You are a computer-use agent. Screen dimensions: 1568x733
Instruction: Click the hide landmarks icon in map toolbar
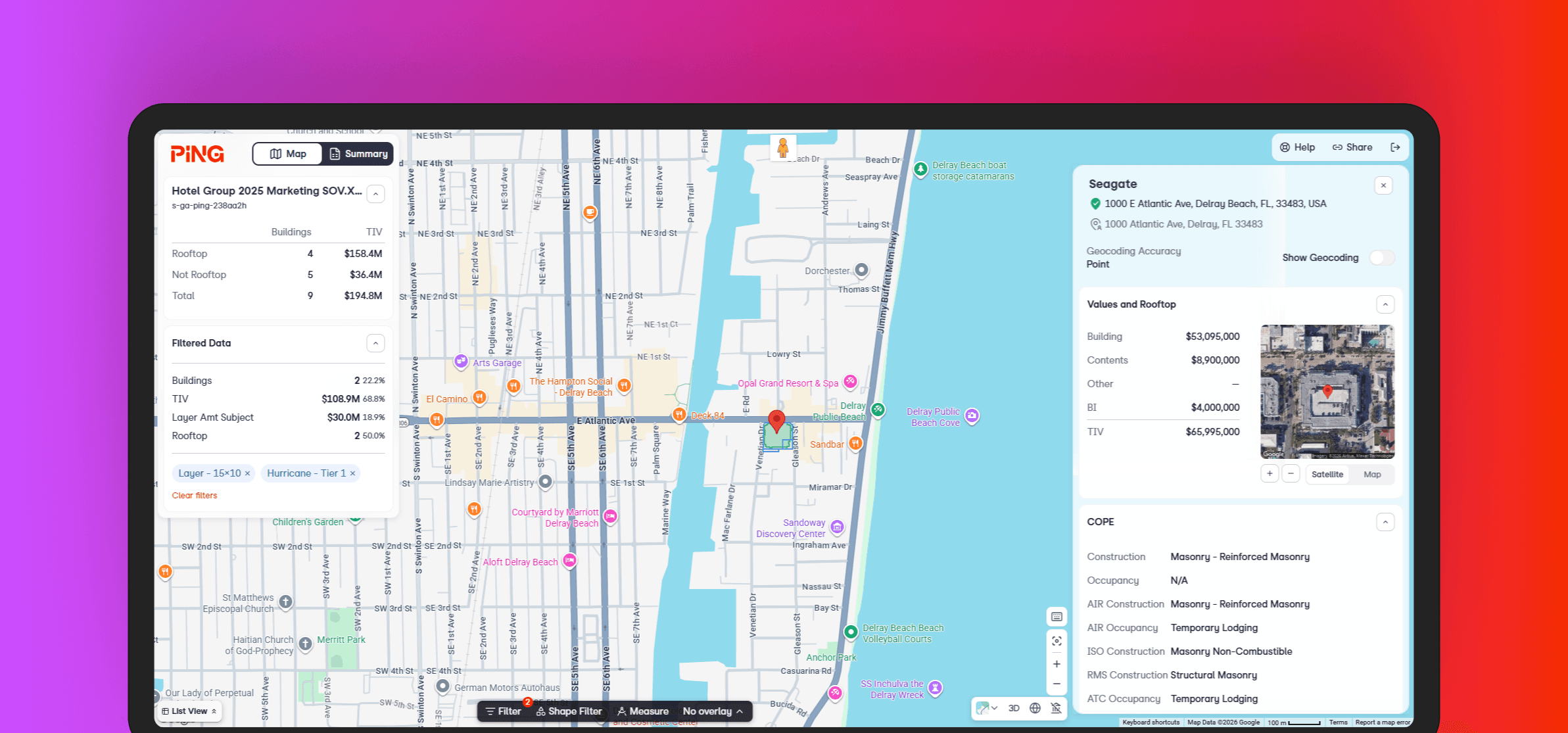1056,708
